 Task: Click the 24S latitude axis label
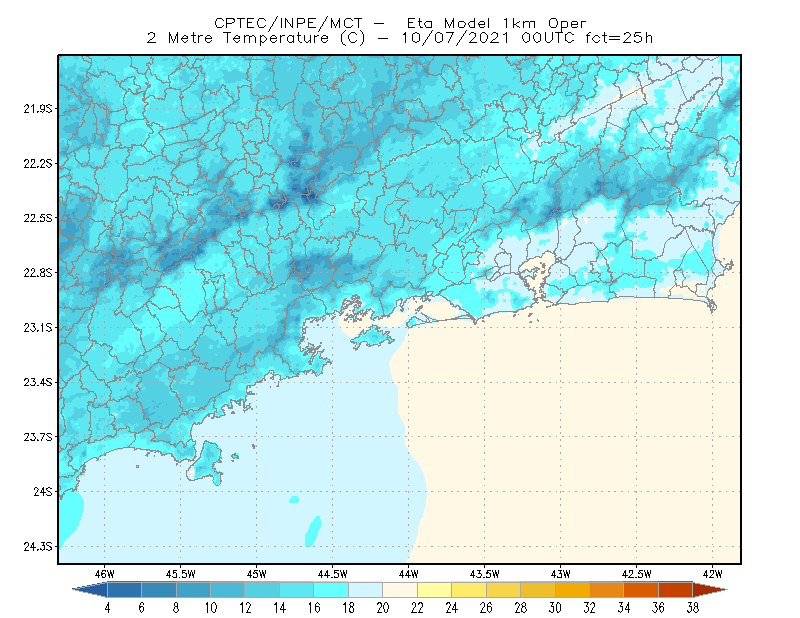pyautogui.click(x=43, y=491)
